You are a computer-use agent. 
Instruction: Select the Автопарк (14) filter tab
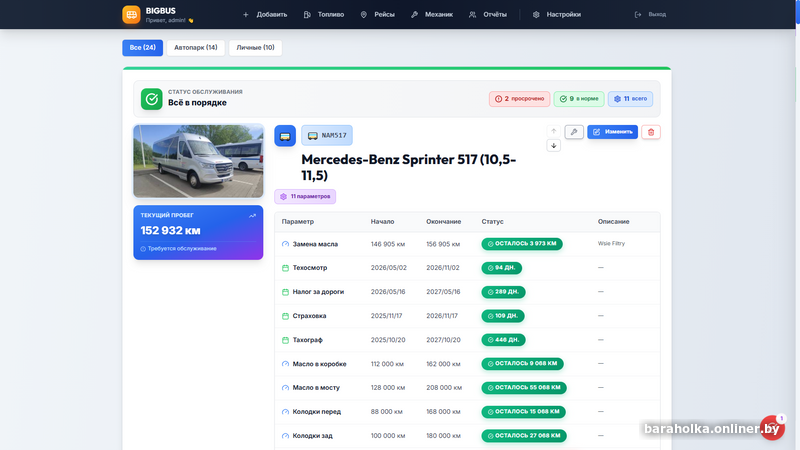[195, 47]
